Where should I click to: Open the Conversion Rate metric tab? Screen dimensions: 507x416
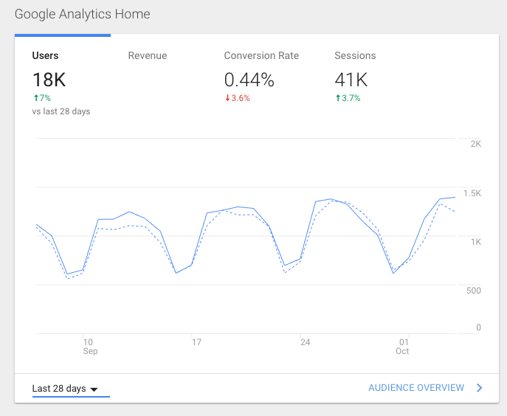point(261,56)
